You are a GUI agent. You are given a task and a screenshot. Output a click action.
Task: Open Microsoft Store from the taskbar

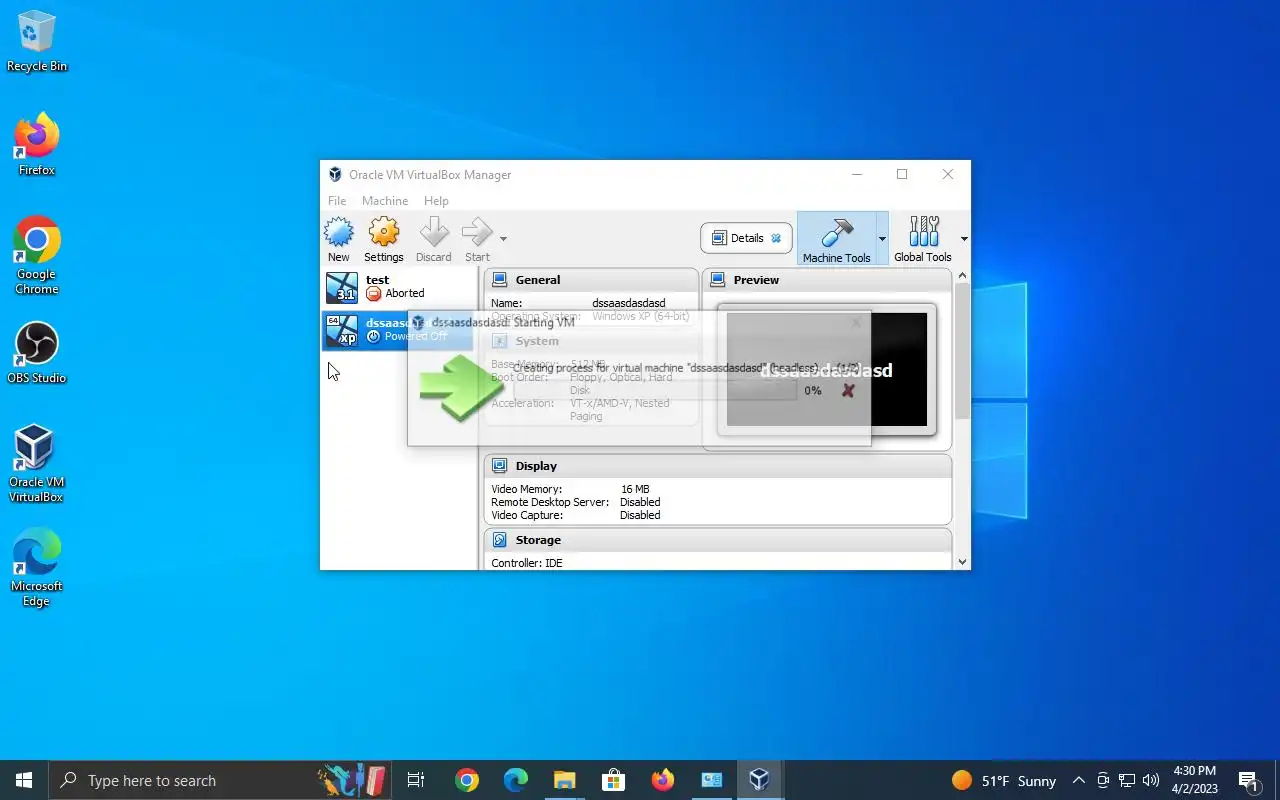pyautogui.click(x=613, y=780)
